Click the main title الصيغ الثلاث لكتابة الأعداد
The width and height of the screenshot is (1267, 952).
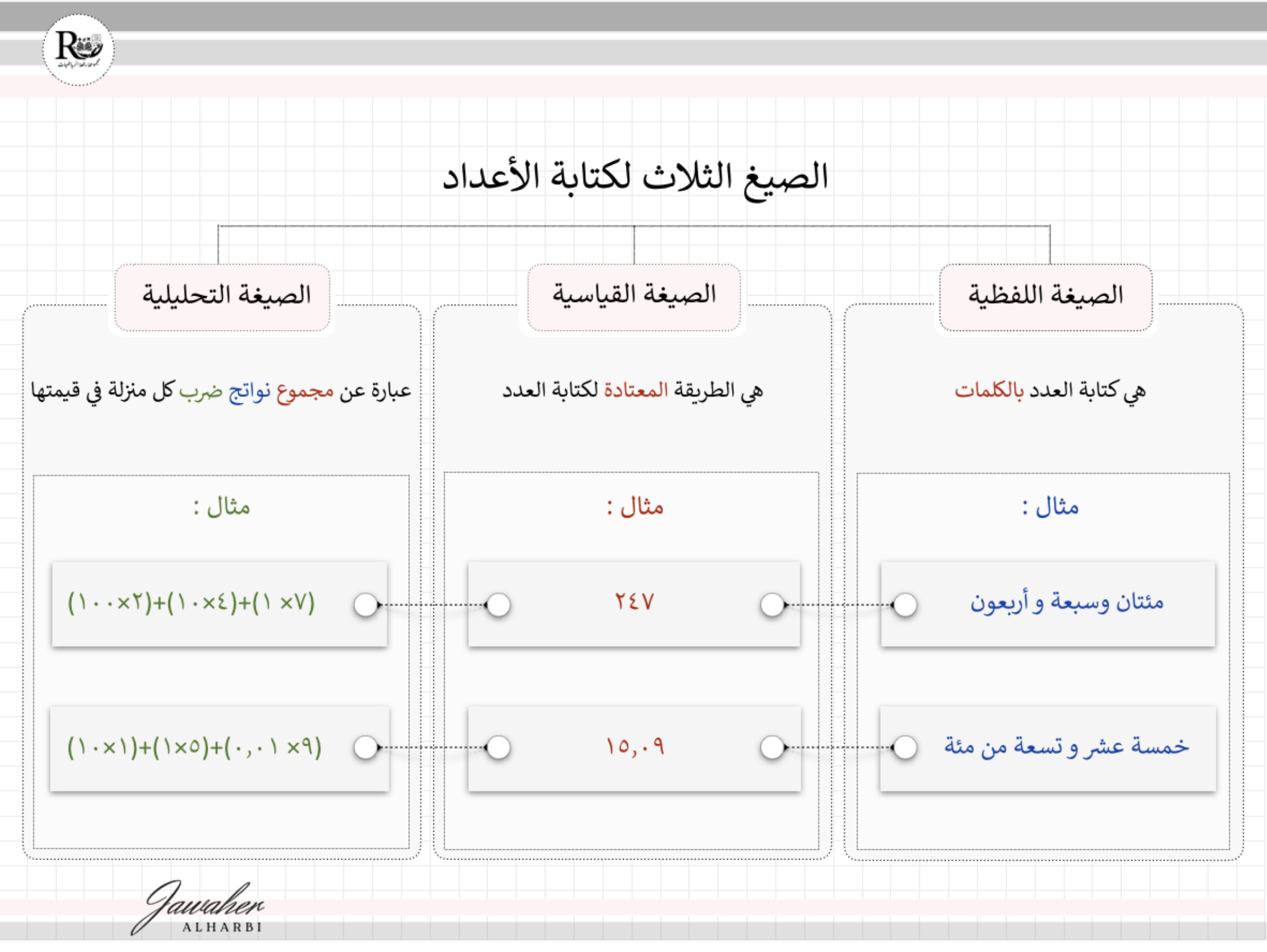coord(635,176)
